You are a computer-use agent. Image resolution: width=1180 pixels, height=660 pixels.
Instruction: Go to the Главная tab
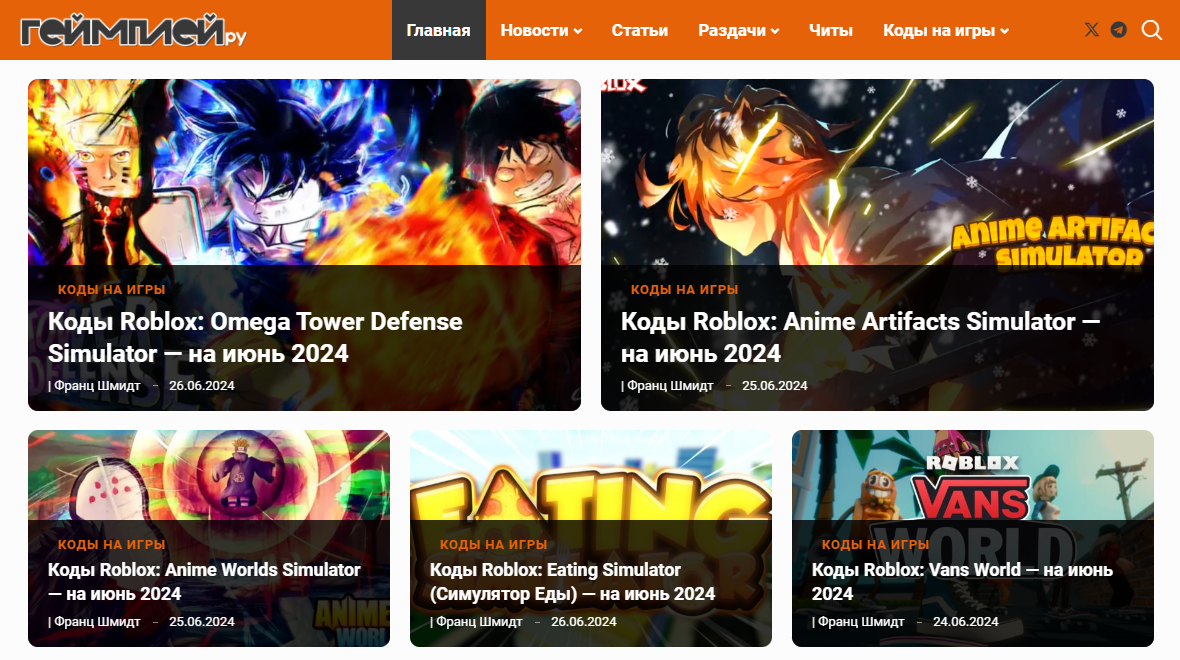pyautogui.click(x=439, y=30)
